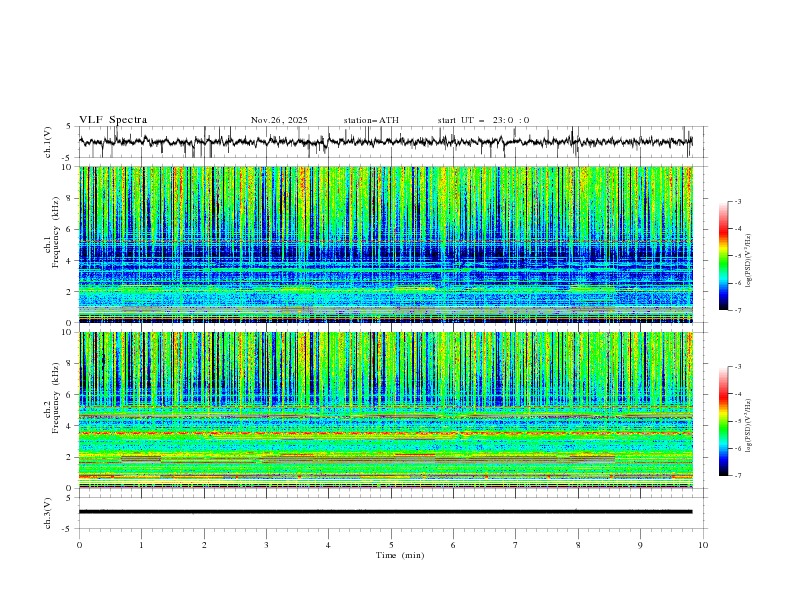Image resolution: width=792 pixels, height=612 pixels.
Task: Click the lower colorbar 'log(PSD)(V²/Hz)' label
Action: pos(749,425)
